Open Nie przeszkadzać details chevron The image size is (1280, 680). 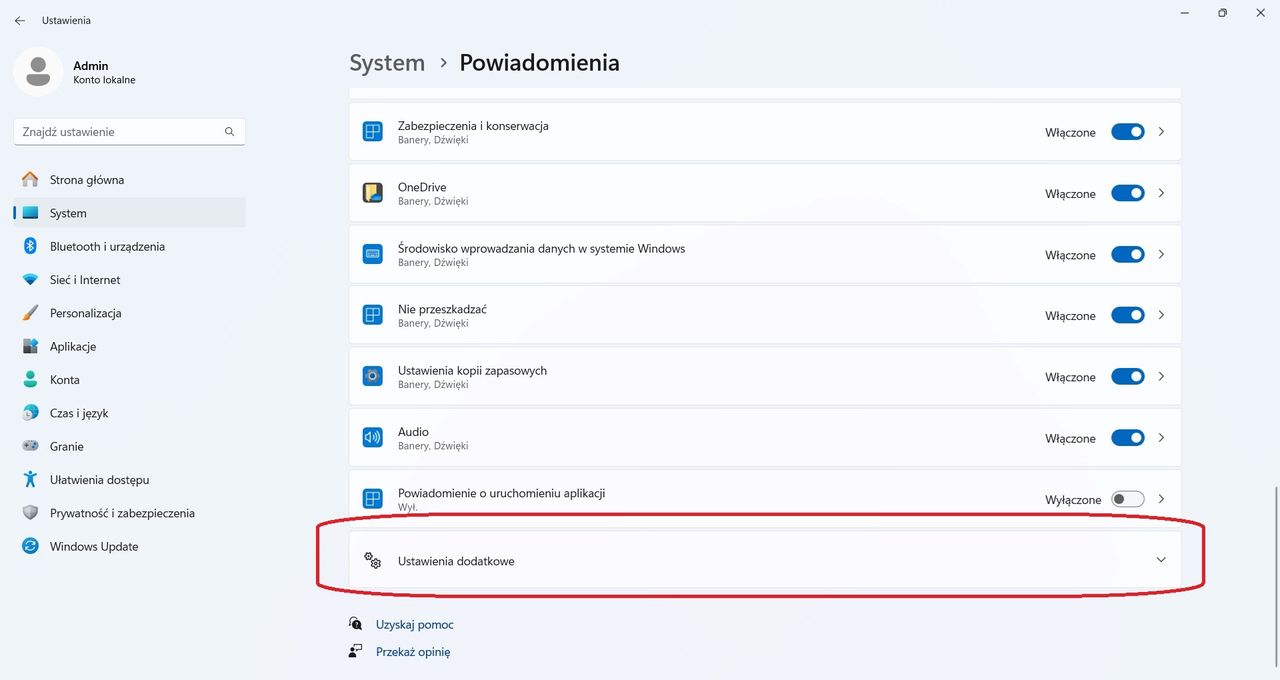1161,316
